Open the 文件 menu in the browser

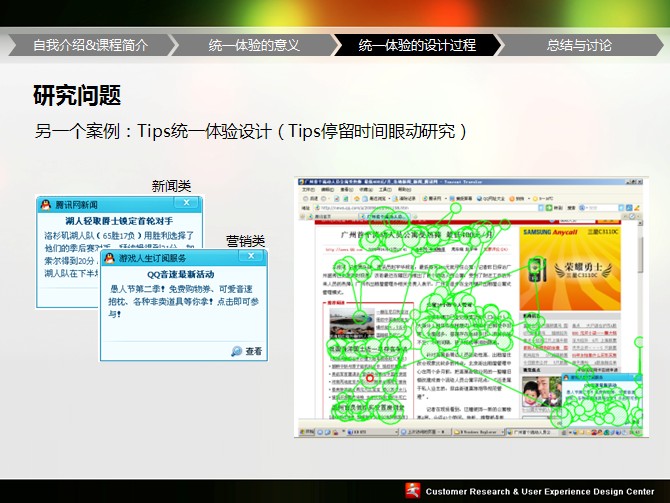(309, 189)
